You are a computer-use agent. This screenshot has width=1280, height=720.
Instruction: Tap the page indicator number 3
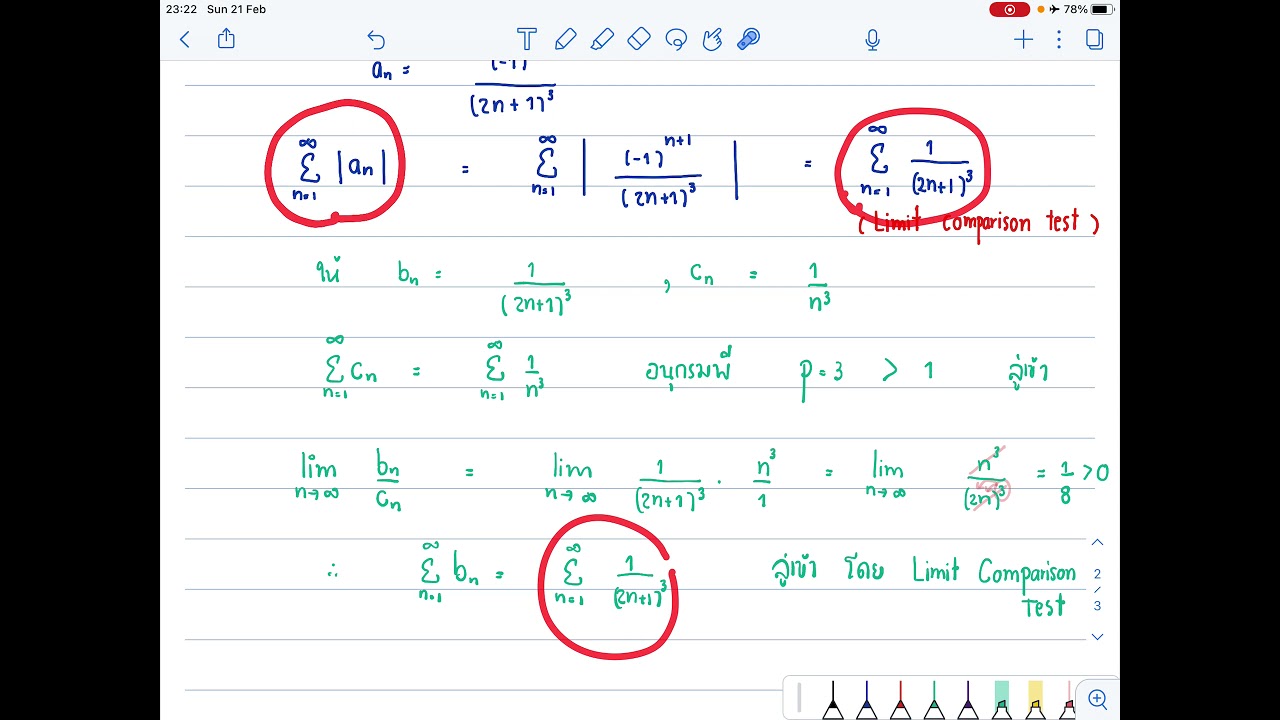[1097, 606]
